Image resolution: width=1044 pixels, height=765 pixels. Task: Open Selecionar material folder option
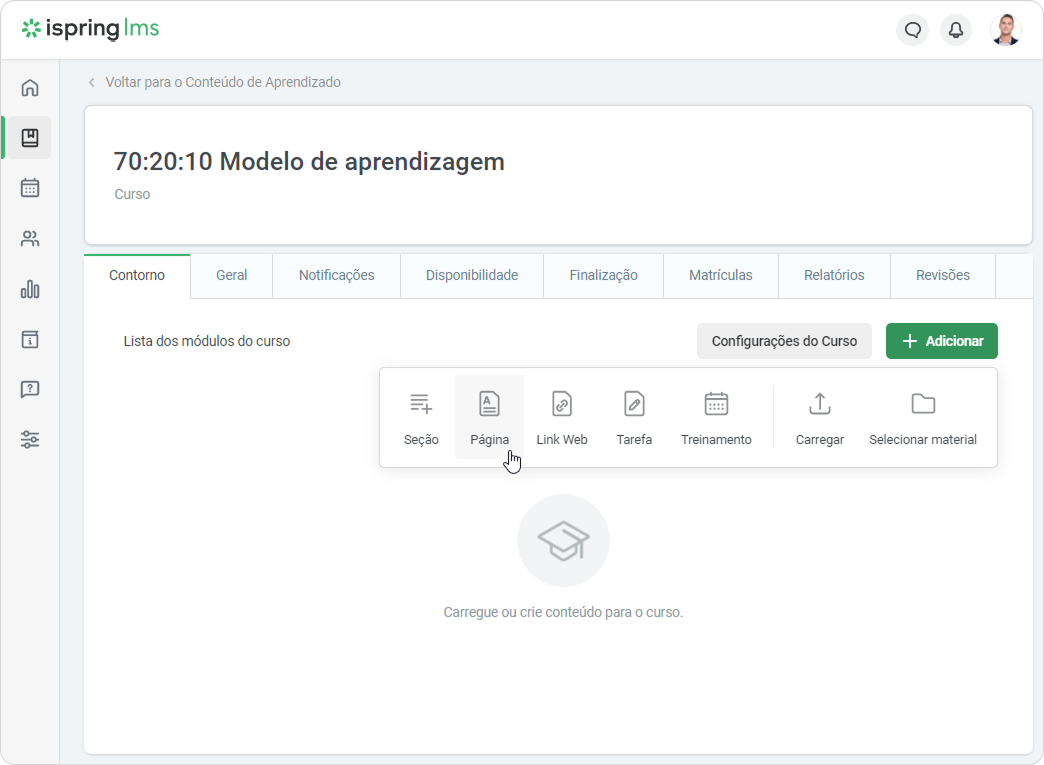pos(922,417)
